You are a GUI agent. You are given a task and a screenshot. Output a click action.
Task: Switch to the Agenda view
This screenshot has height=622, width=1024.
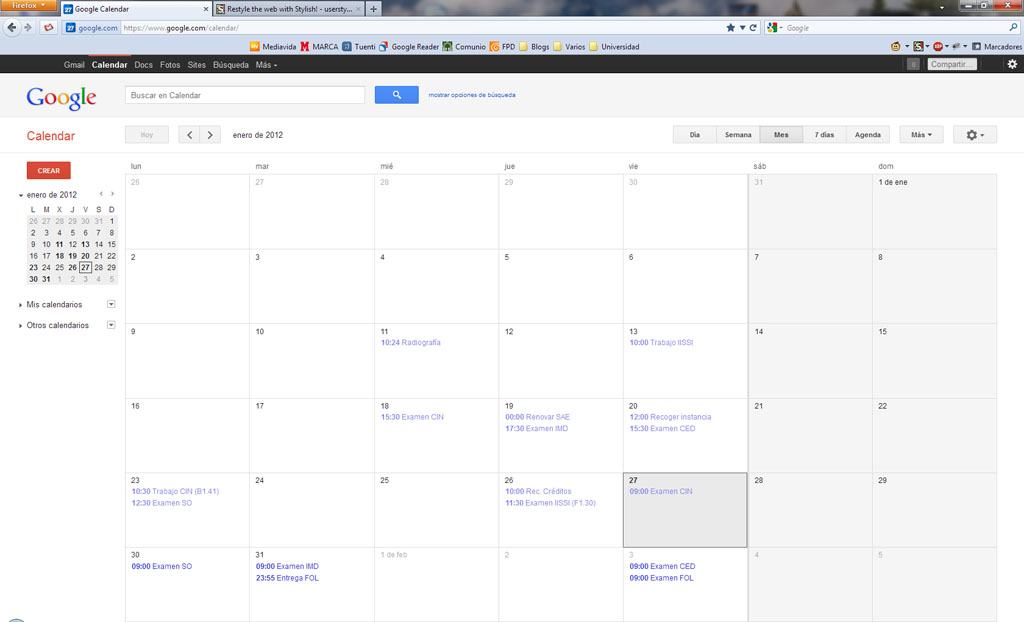pos(867,133)
